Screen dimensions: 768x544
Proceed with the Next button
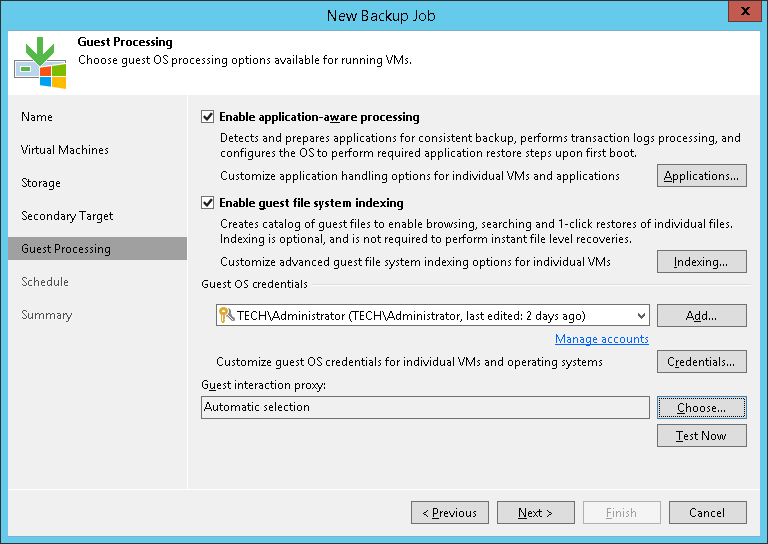pyautogui.click(x=536, y=513)
